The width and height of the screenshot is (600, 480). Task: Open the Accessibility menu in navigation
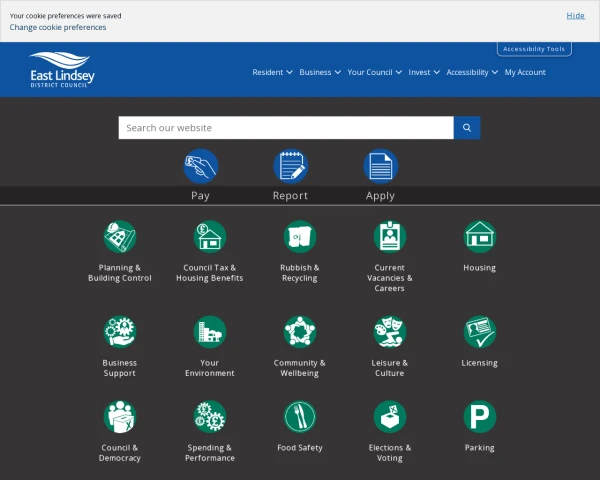click(x=471, y=73)
